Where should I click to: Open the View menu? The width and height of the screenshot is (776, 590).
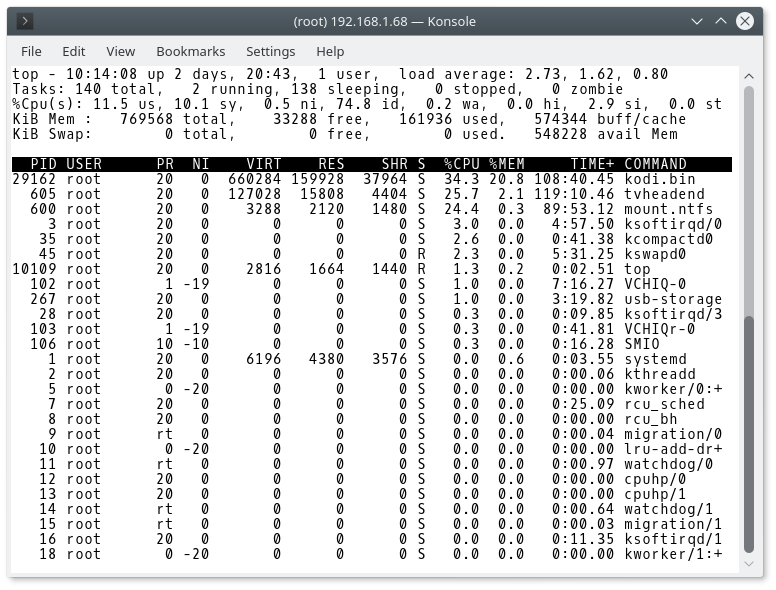tap(120, 51)
